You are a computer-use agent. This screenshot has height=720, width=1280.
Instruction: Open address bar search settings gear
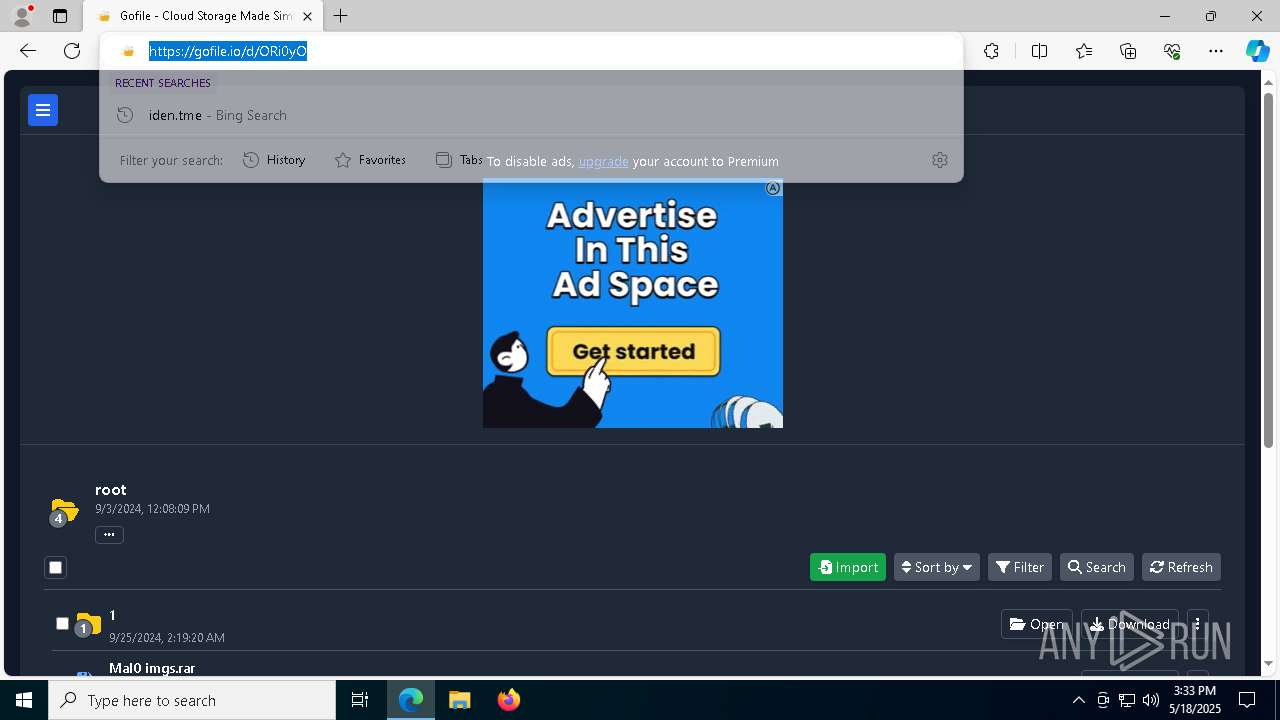[939, 160]
